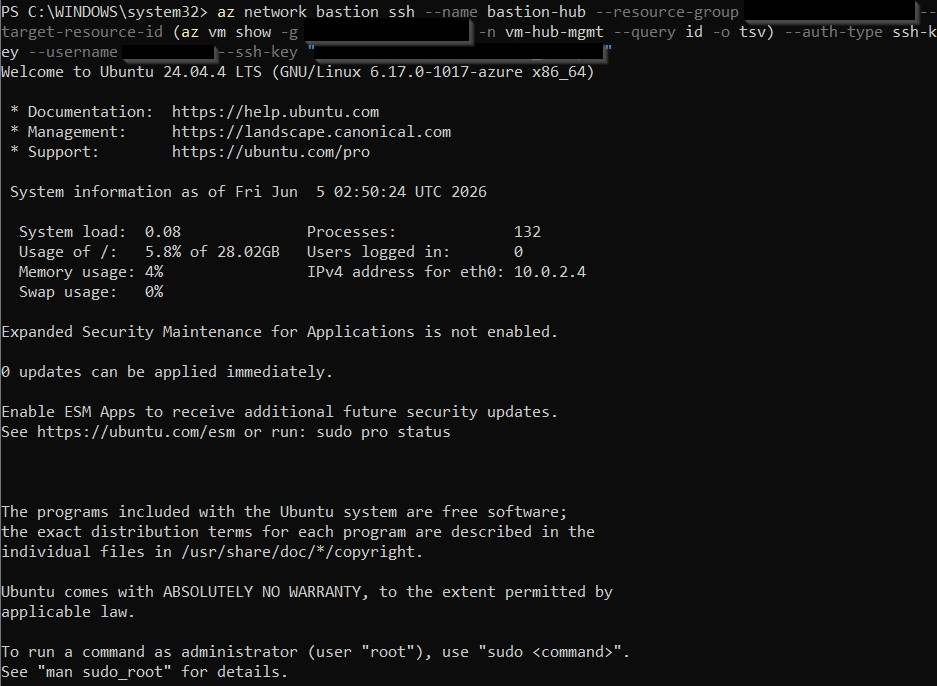937x686 pixels.
Task: Click the 'sudo pro status' command text
Action: pos(383,431)
